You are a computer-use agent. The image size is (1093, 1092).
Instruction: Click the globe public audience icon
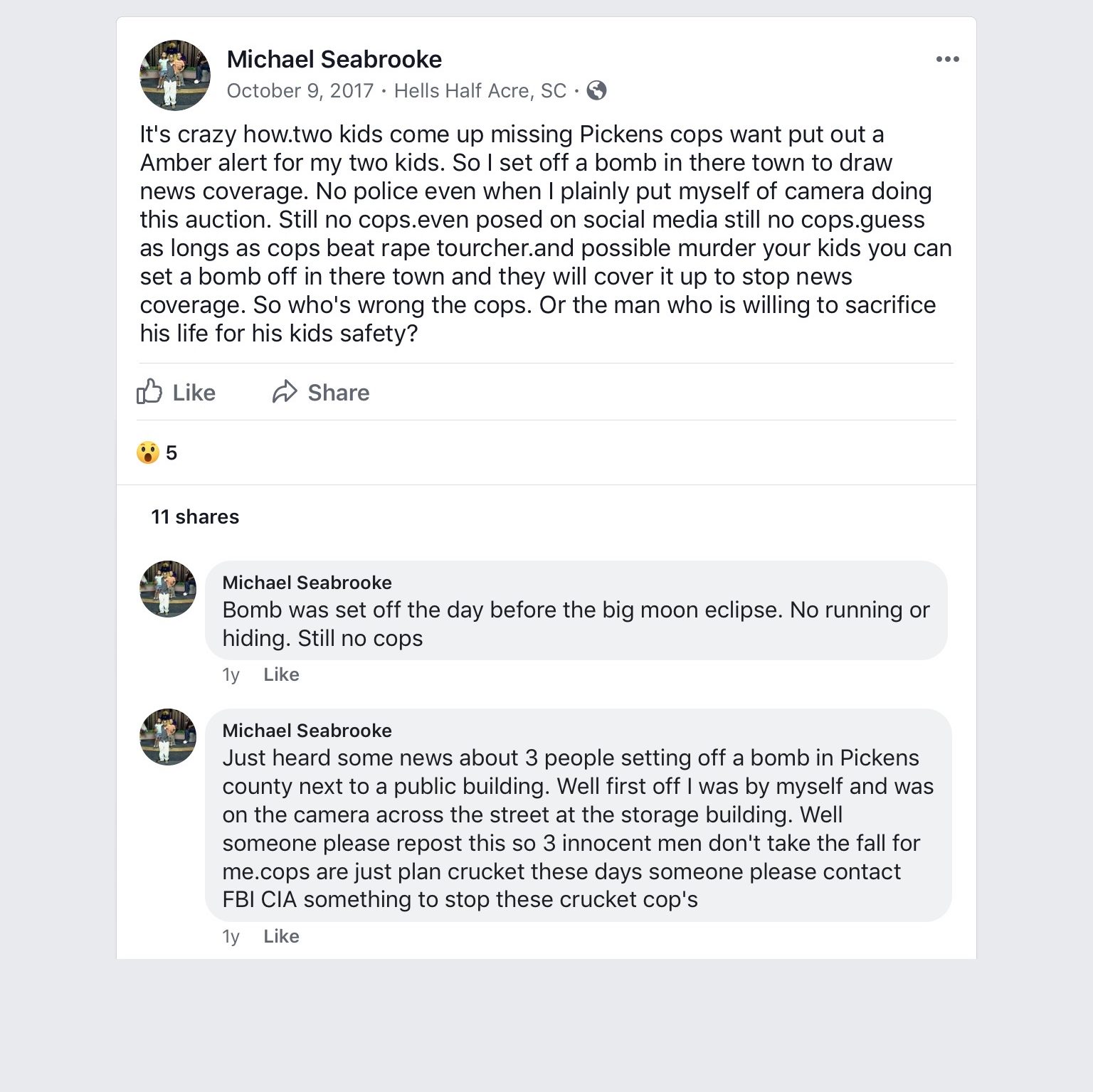click(x=596, y=91)
